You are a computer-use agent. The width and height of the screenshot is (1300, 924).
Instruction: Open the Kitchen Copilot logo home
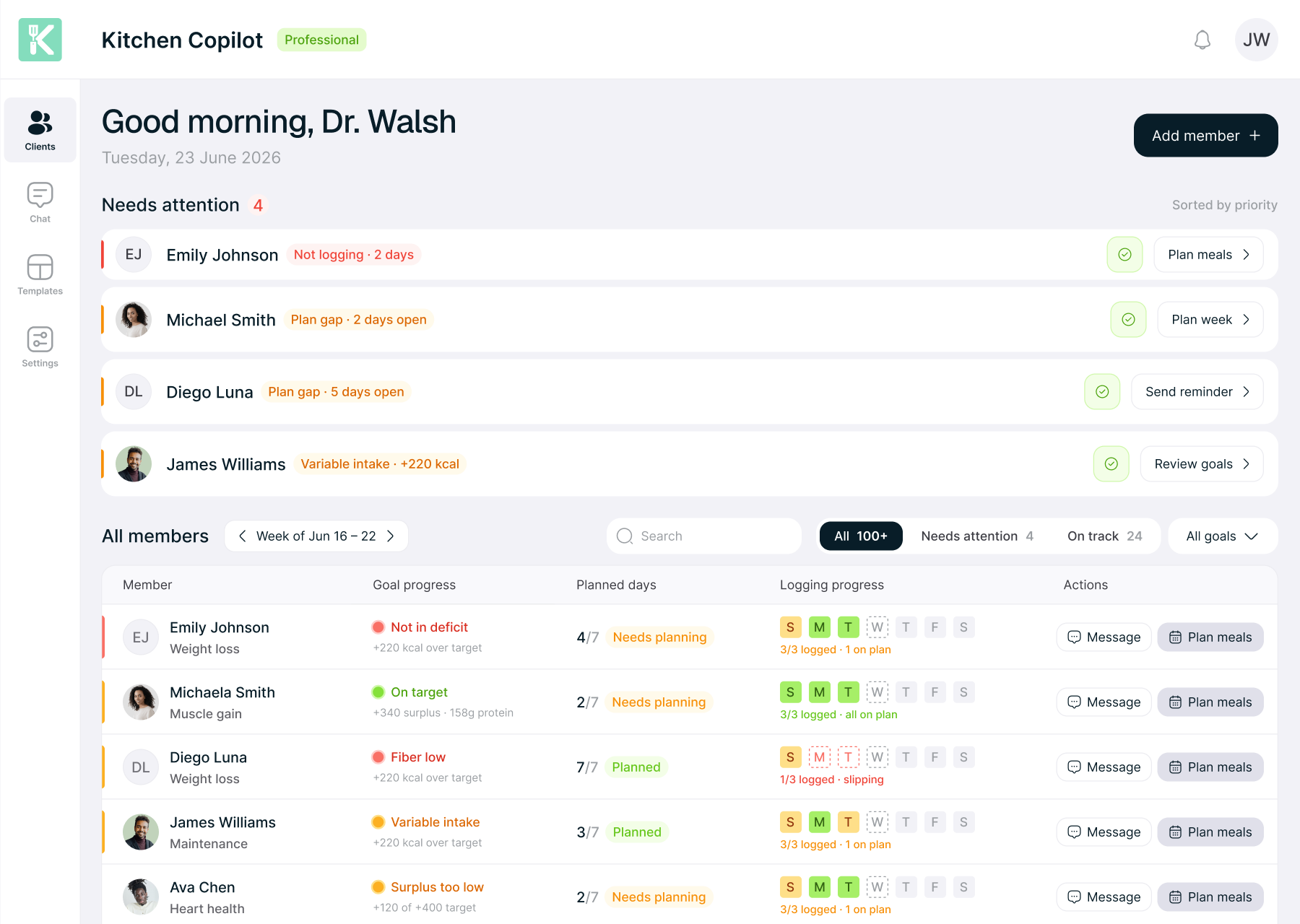click(x=40, y=40)
